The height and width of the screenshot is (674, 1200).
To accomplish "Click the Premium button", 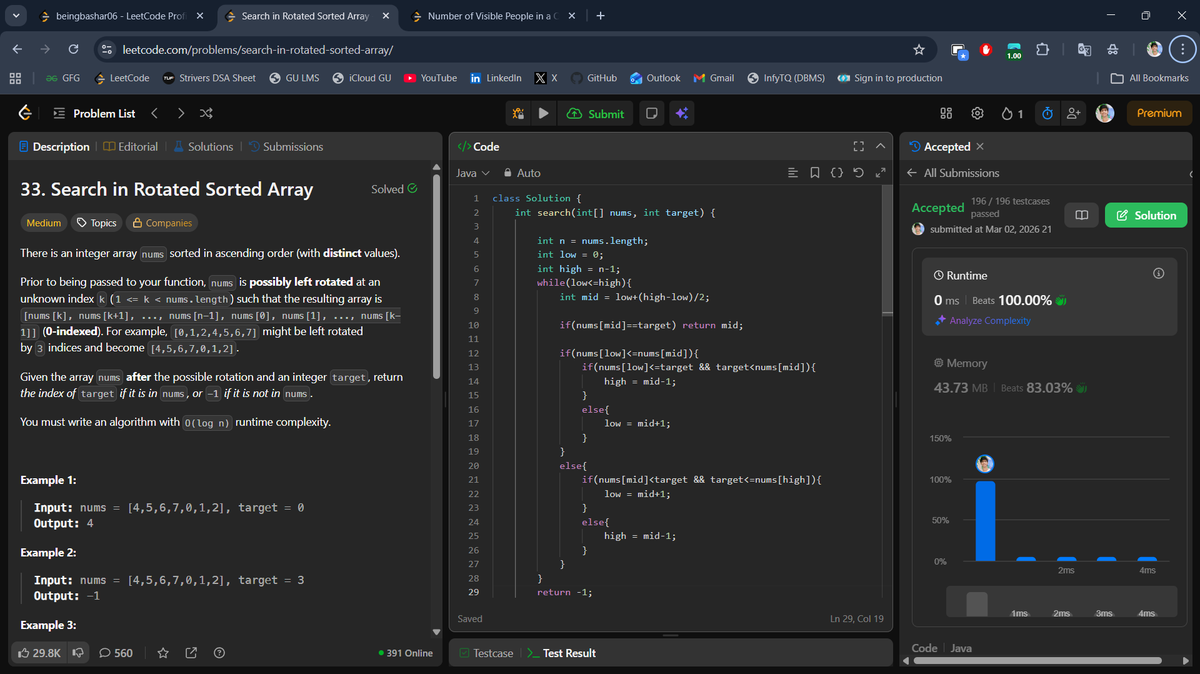I will click(1159, 113).
